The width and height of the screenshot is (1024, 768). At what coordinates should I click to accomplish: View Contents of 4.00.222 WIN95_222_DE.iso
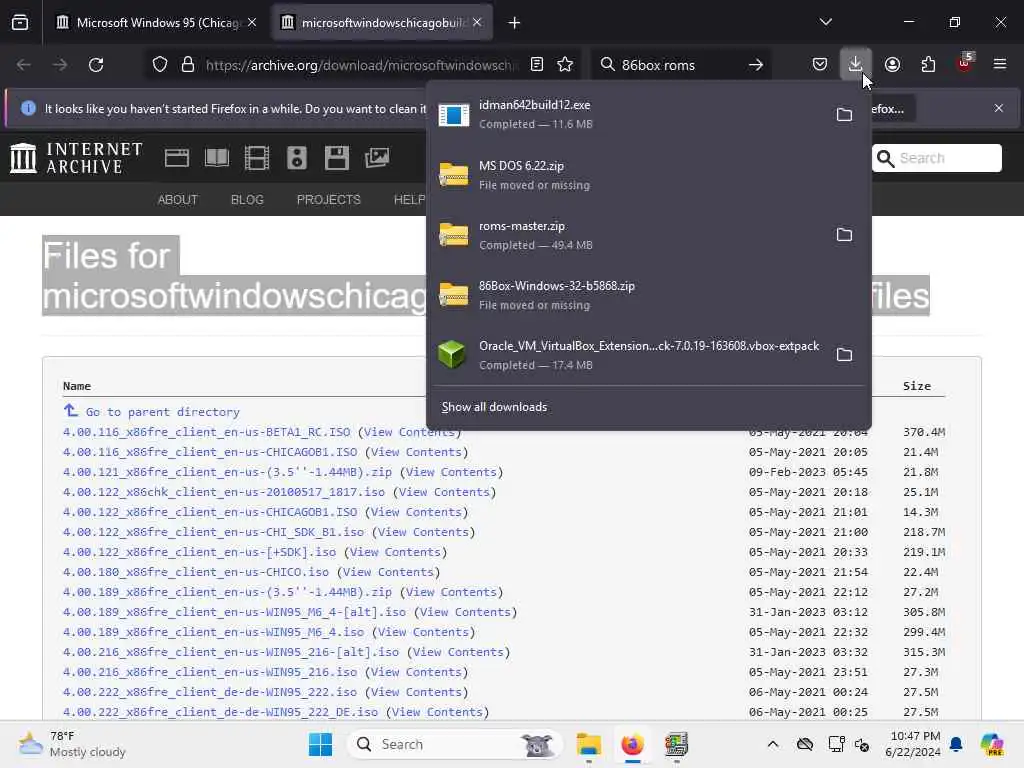click(x=437, y=712)
